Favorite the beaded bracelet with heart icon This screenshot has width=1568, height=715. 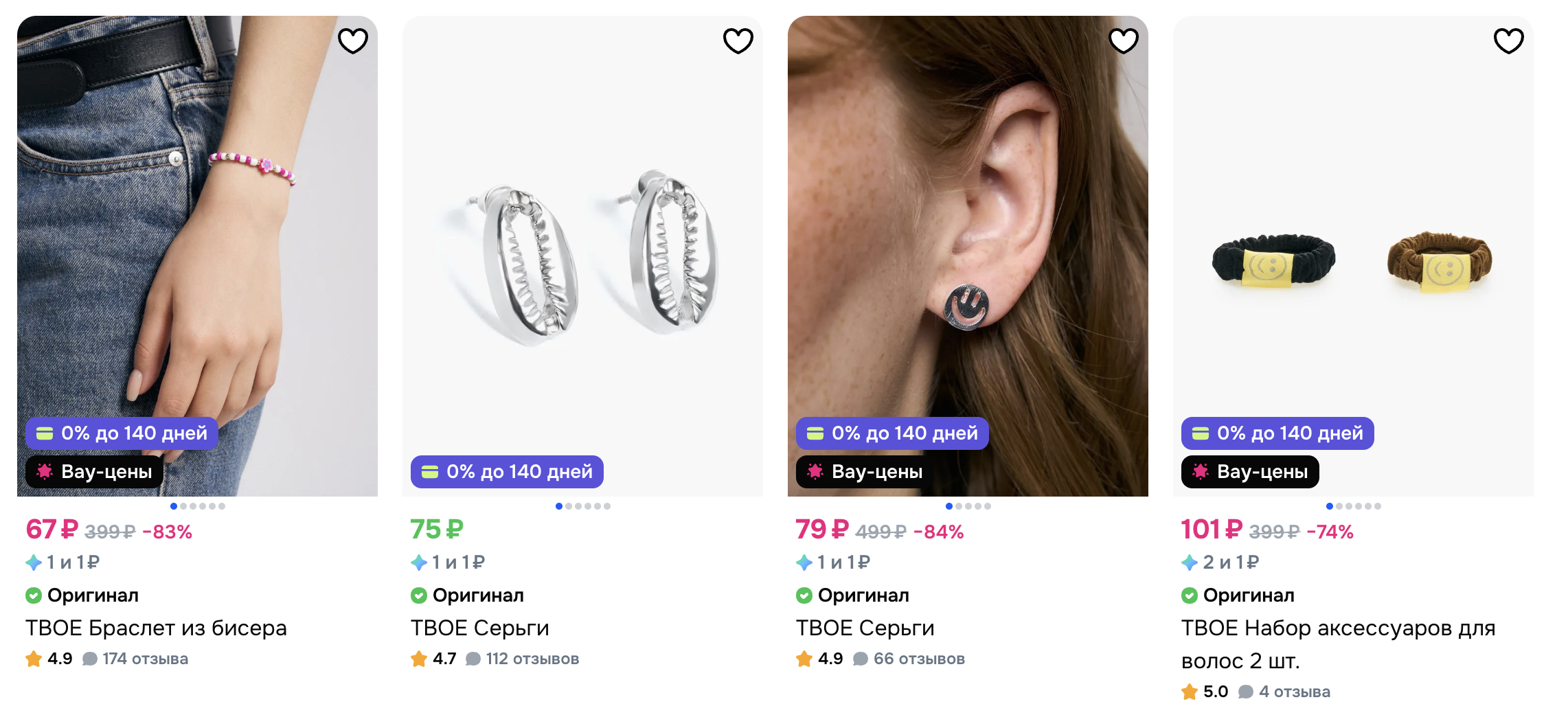tap(353, 41)
